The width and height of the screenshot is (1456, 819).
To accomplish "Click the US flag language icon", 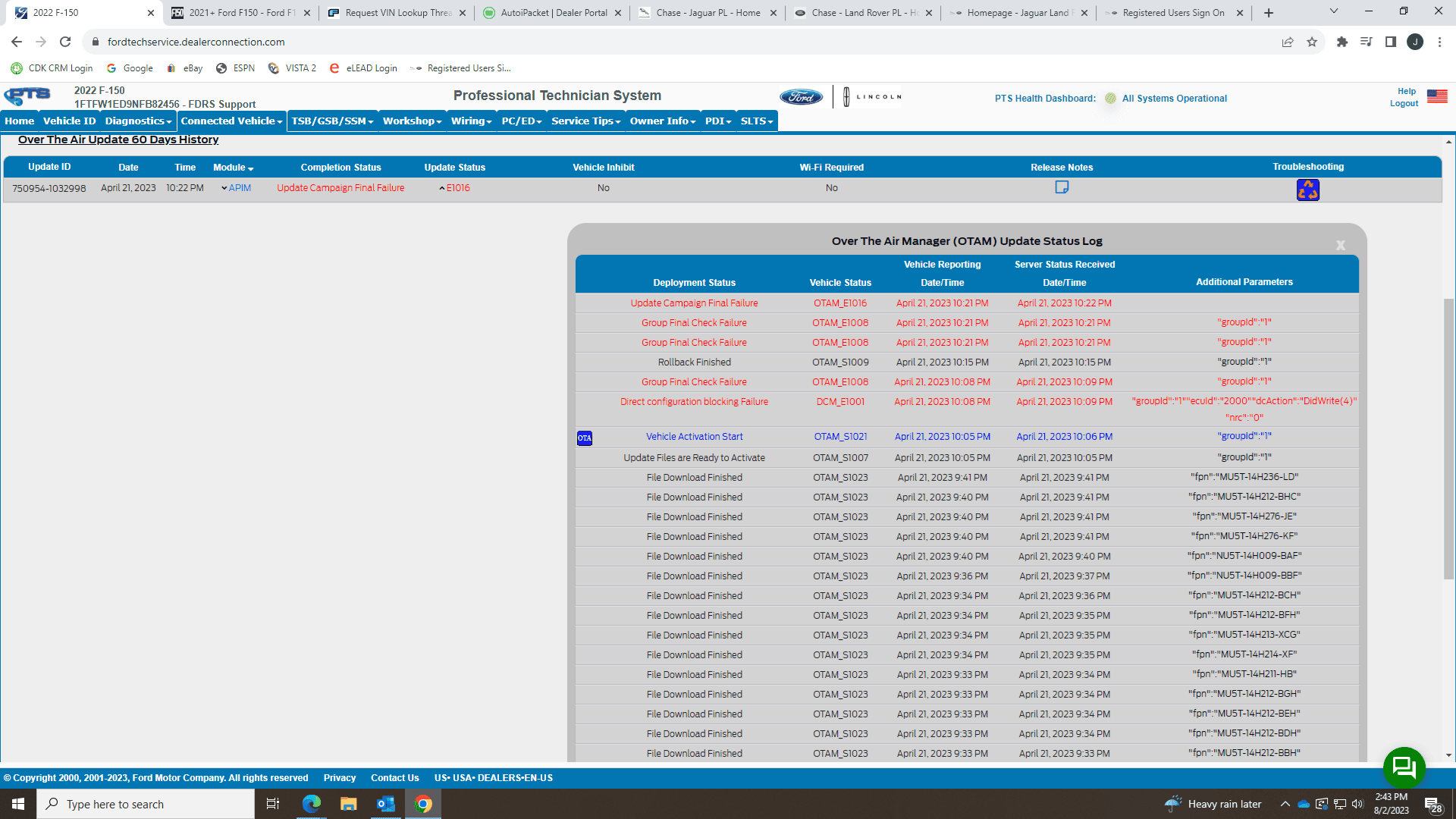I will 1437,96.
